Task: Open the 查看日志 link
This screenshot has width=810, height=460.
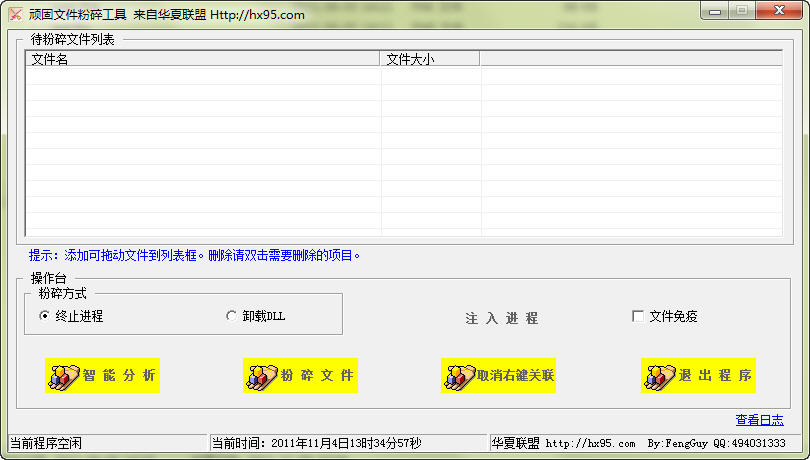Action: pos(759,420)
